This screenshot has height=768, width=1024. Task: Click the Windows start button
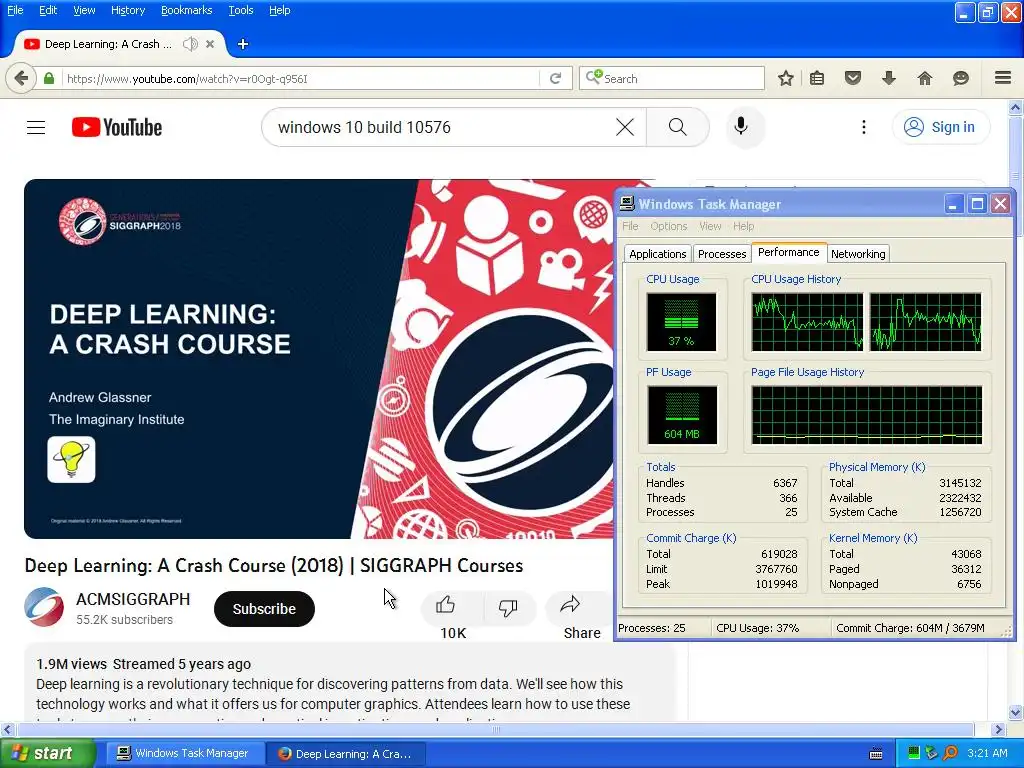[47, 753]
